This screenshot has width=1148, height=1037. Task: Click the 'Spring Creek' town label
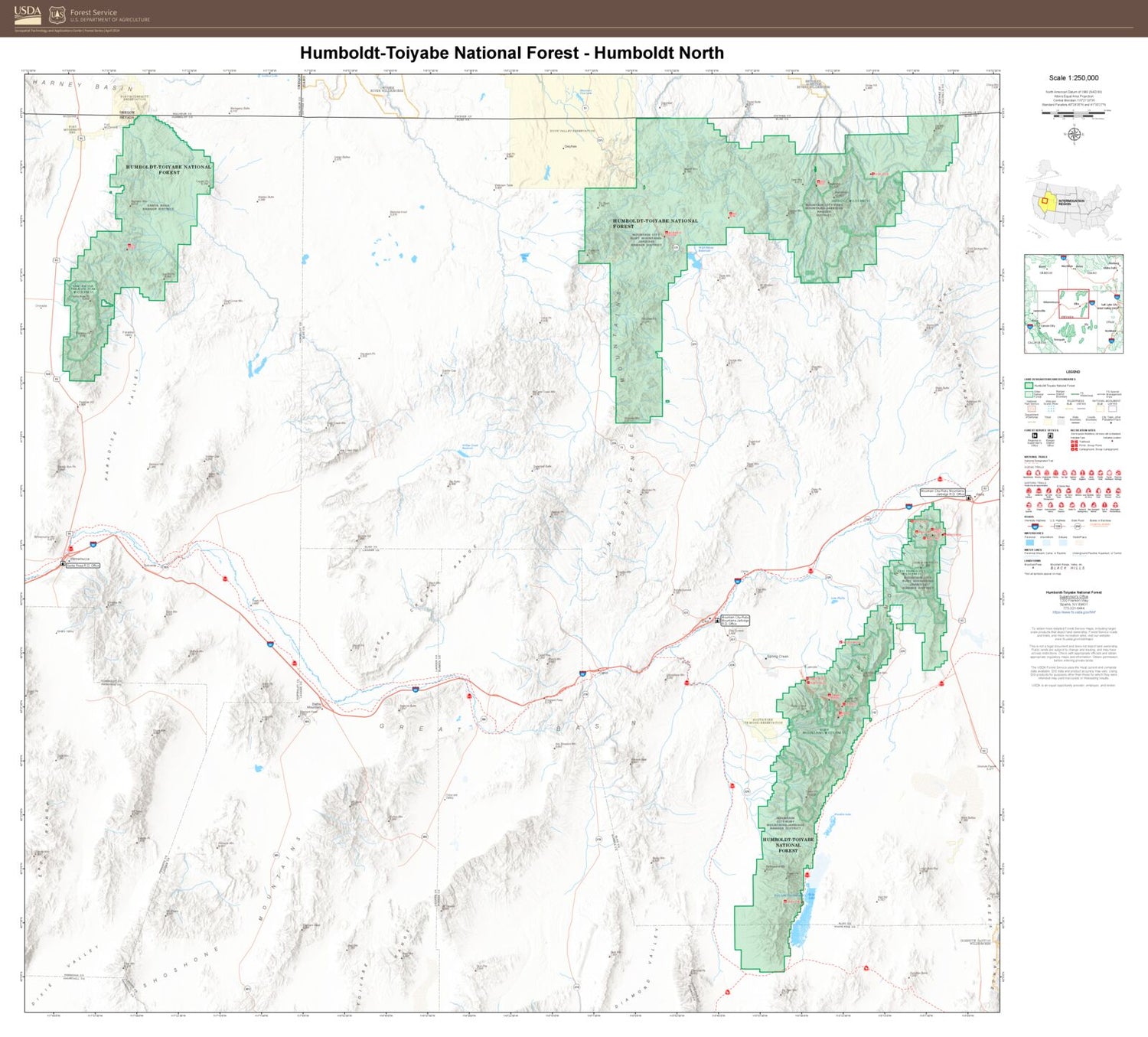778,657
